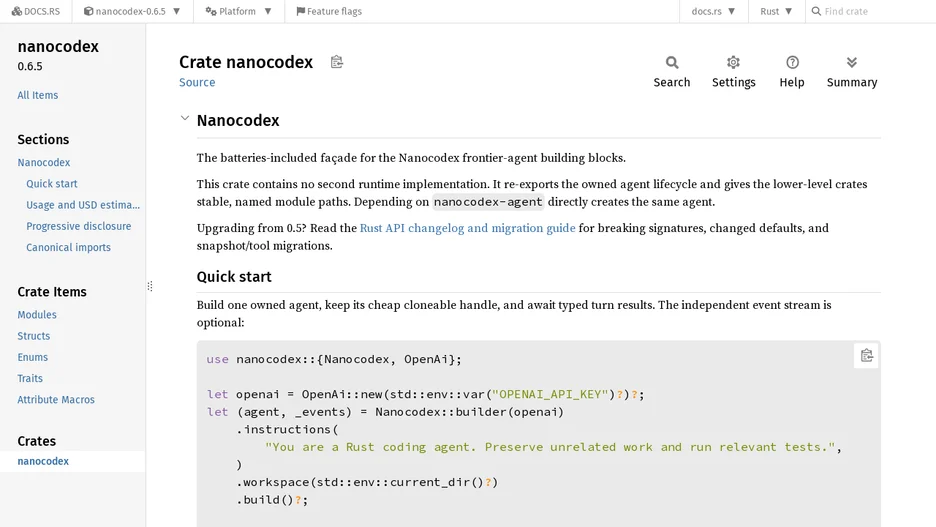Expand the Rust dropdown menu
The width and height of the screenshot is (936, 527).
(776, 11)
